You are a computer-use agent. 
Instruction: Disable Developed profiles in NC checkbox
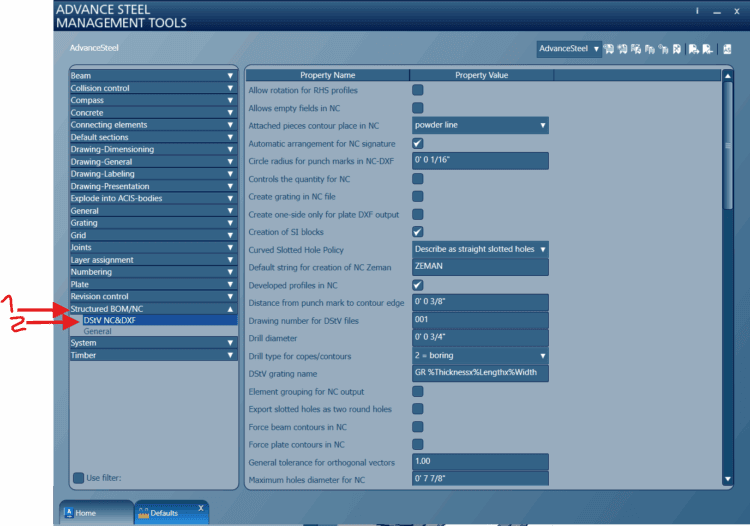coord(418,285)
